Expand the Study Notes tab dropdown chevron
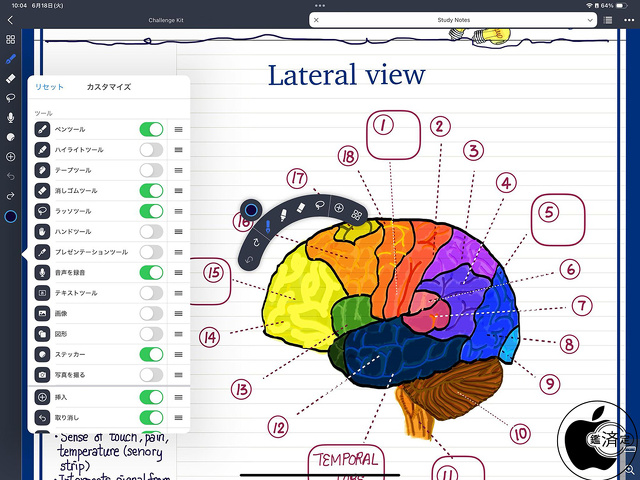 [588, 20]
